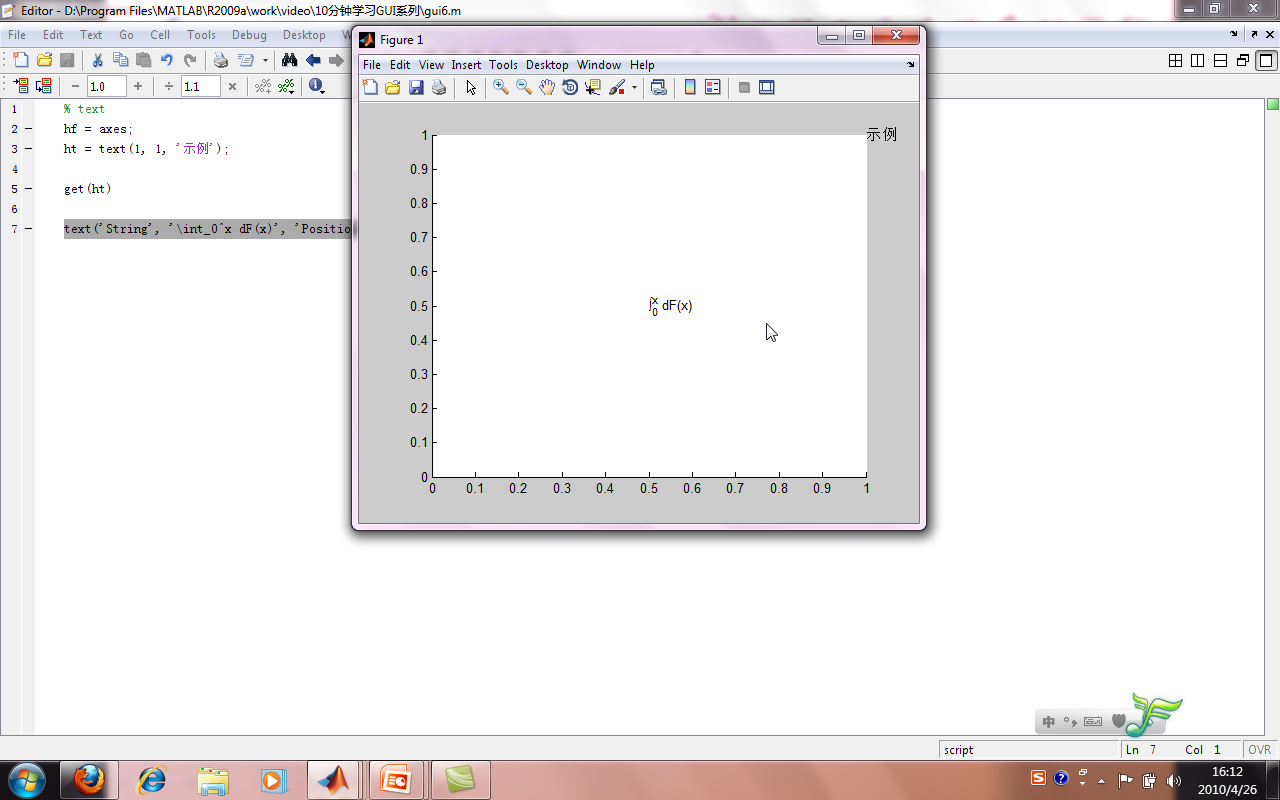Toggle Zoom In tool in Figure
This screenshot has height=800, width=1280.
[501, 88]
